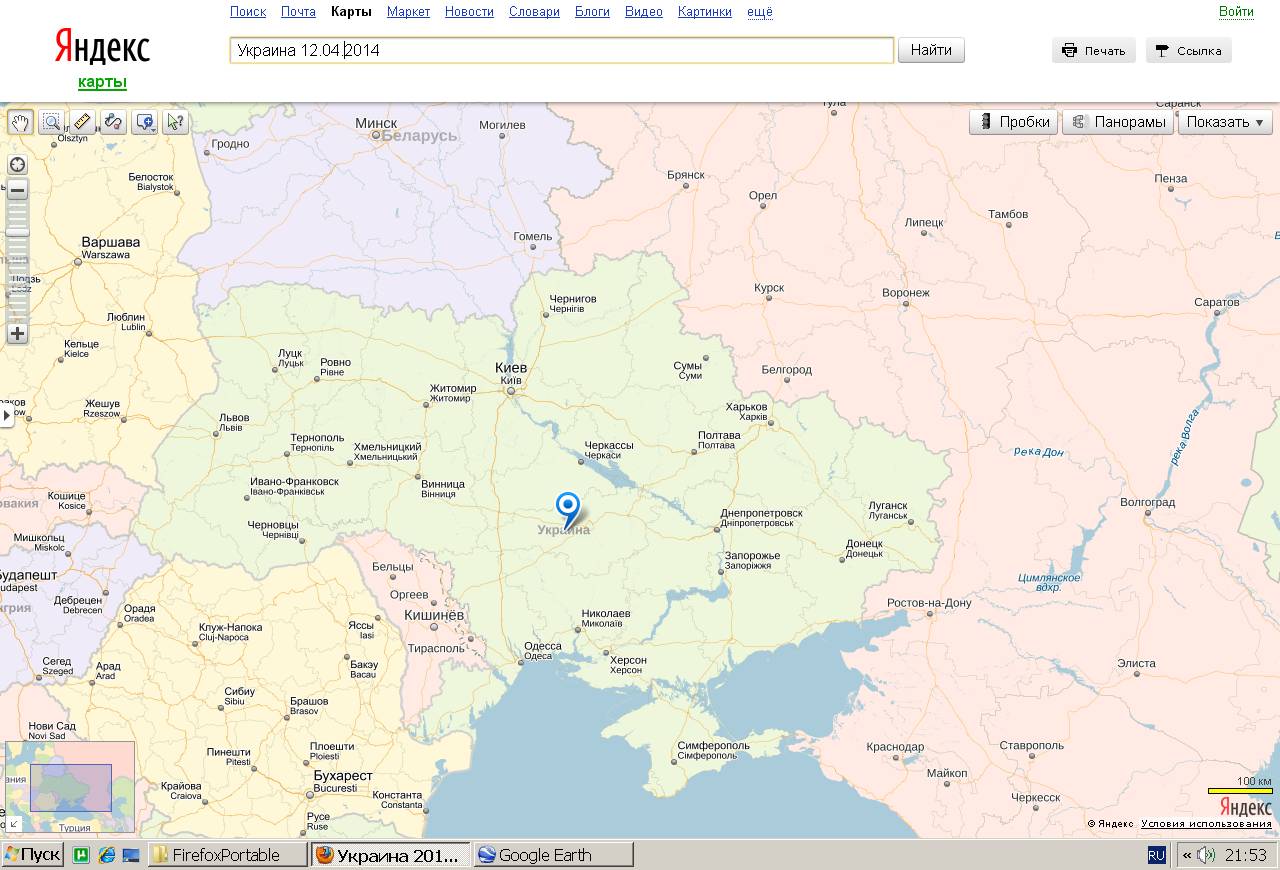
Task: Click the volume tray icon
Action: coord(1205,855)
